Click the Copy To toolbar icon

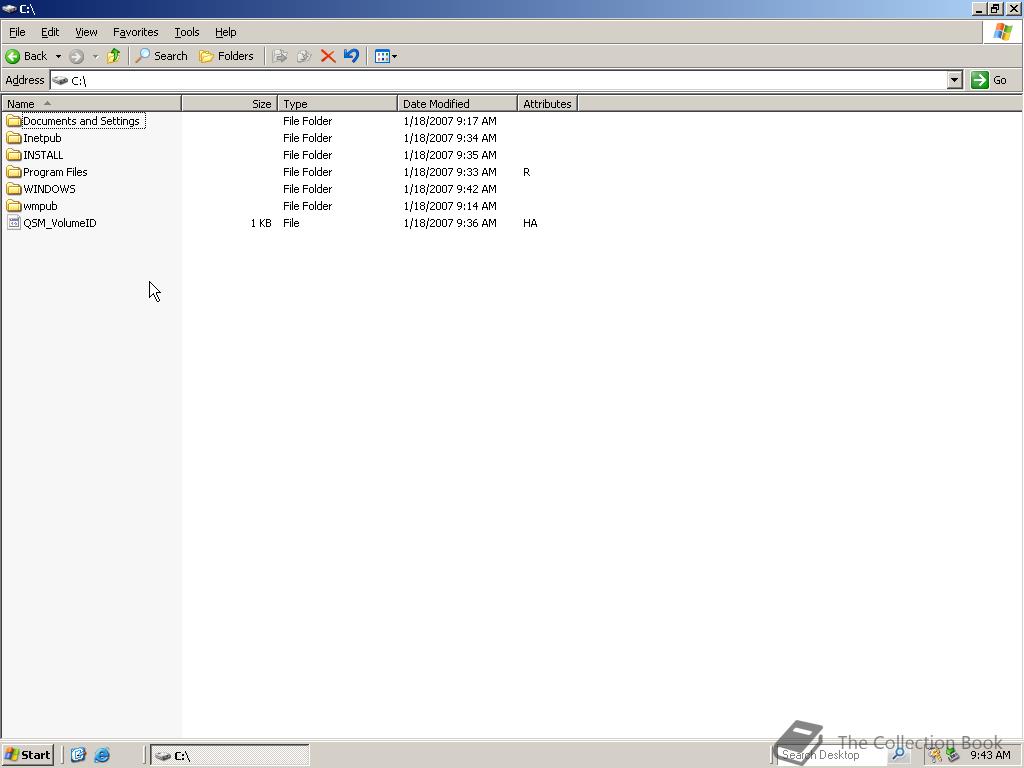click(304, 56)
